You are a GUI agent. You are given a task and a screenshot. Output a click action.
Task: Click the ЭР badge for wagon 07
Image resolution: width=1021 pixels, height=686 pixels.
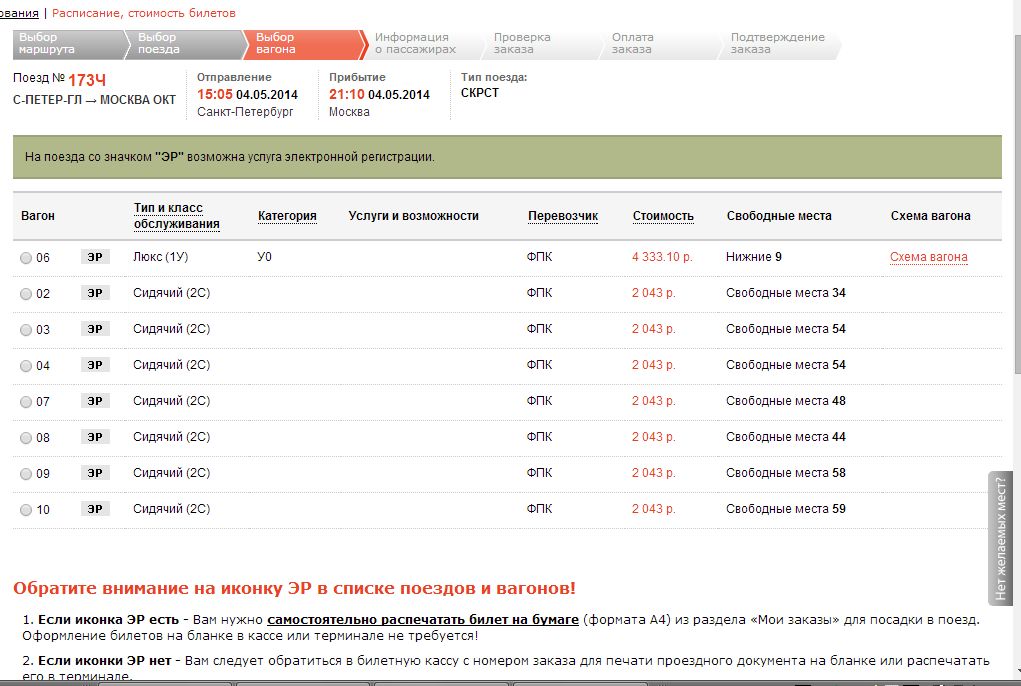tap(95, 401)
